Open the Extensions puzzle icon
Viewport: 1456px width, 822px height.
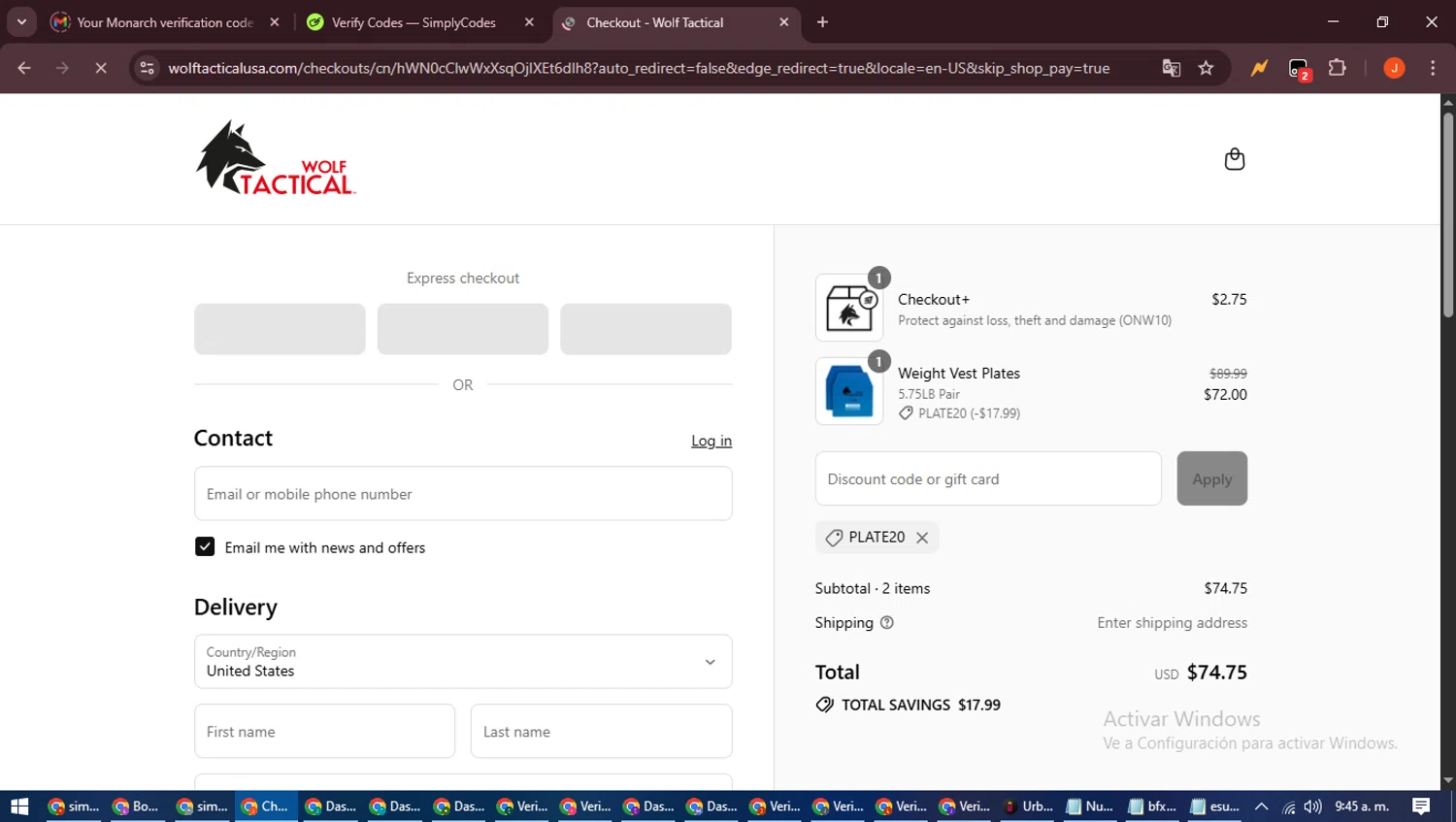click(1337, 68)
